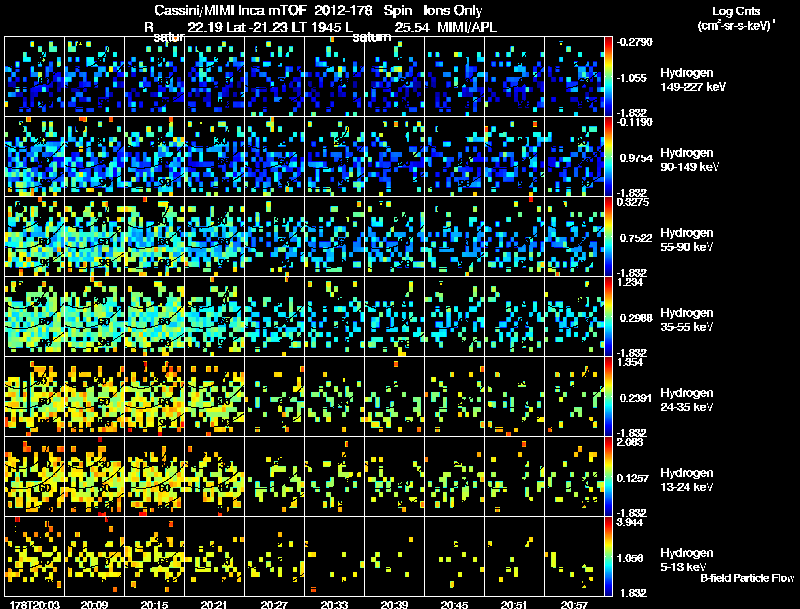Click the '20:27' time axis label
The image size is (800, 609).
pos(274,604)
